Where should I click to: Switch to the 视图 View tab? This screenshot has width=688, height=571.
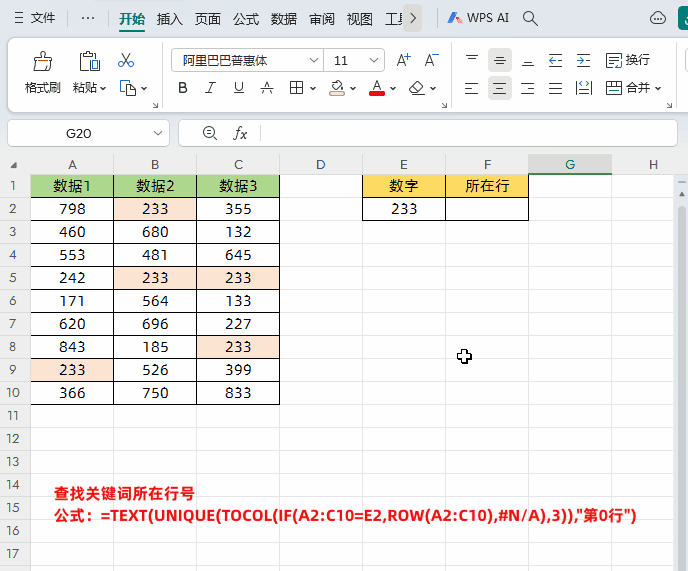pyautogui.click(x=359, y=19)
